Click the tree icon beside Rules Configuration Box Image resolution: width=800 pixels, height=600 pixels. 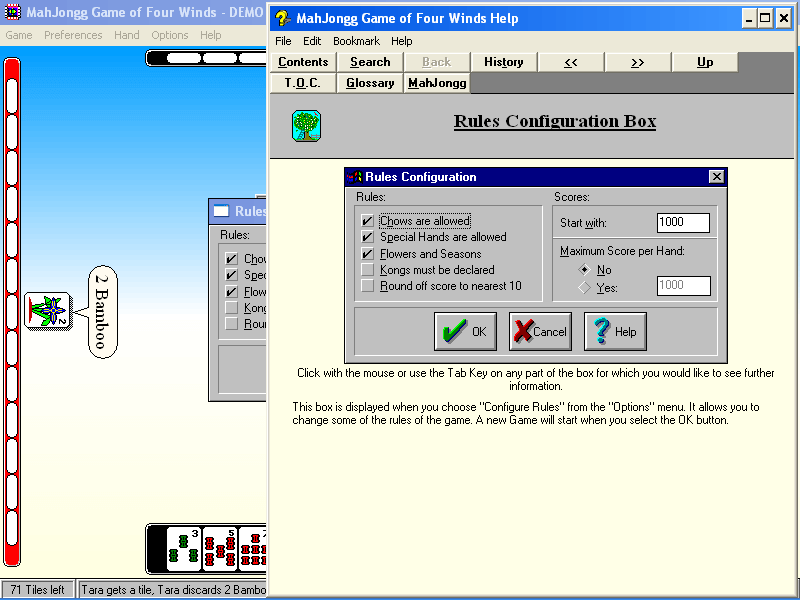(306, 126)
